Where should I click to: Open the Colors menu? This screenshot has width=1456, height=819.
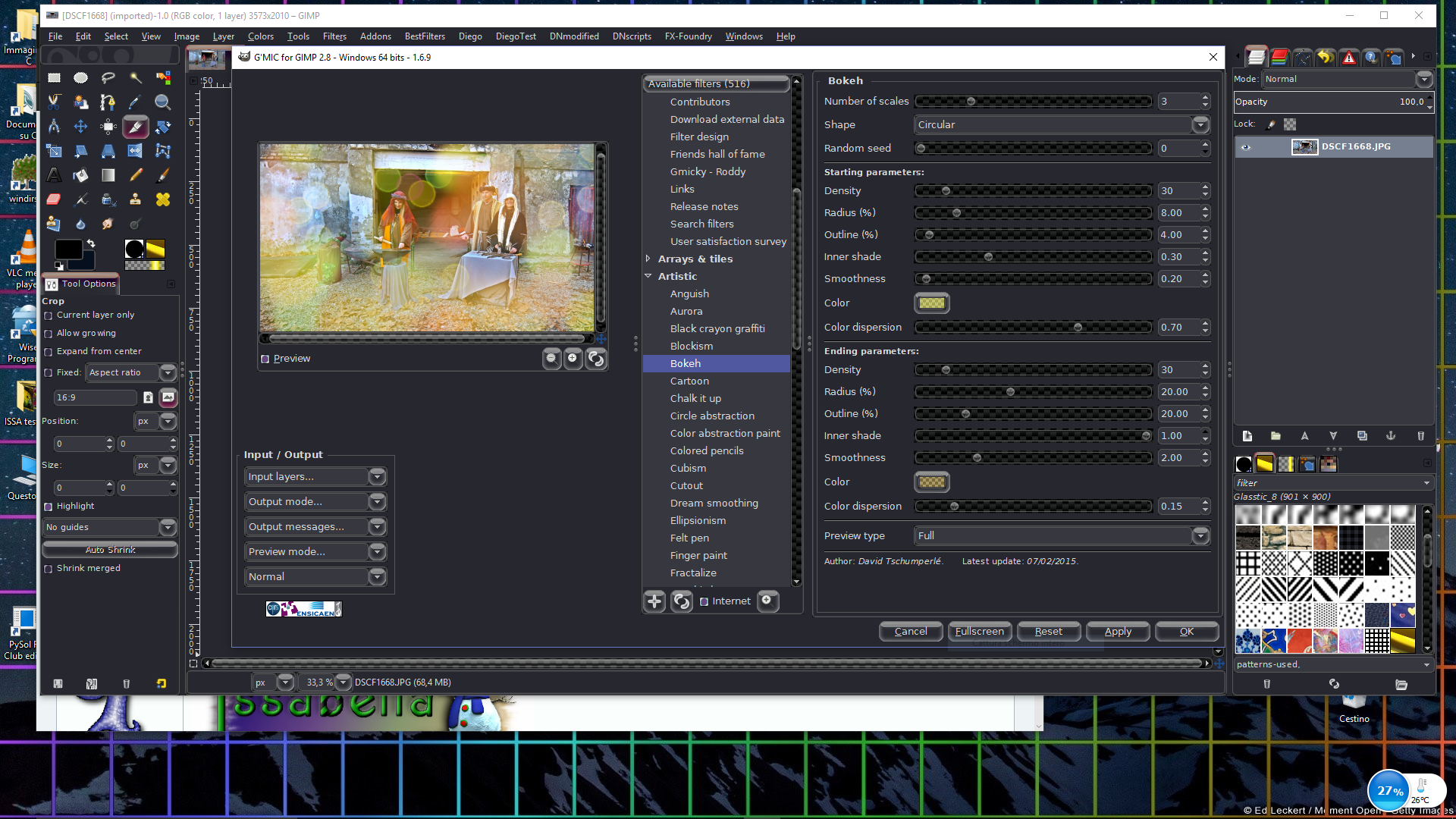261,36
